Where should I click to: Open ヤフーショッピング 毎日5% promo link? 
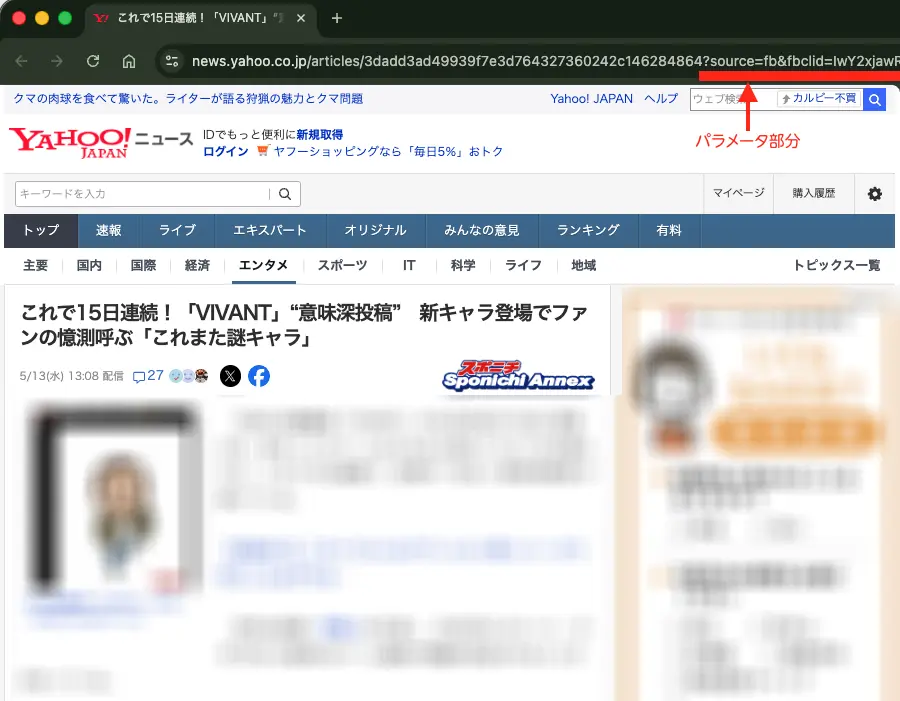388,152
